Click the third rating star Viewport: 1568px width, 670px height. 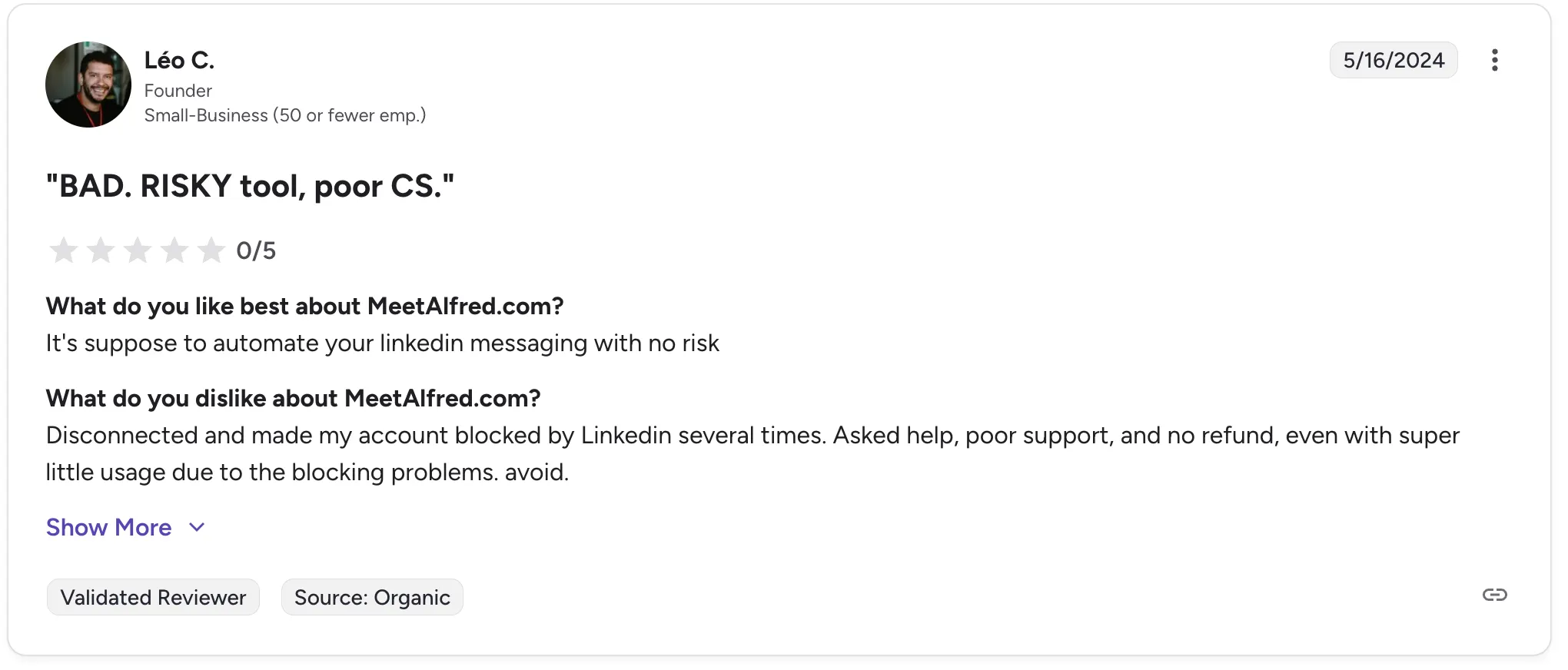point(138,250)
